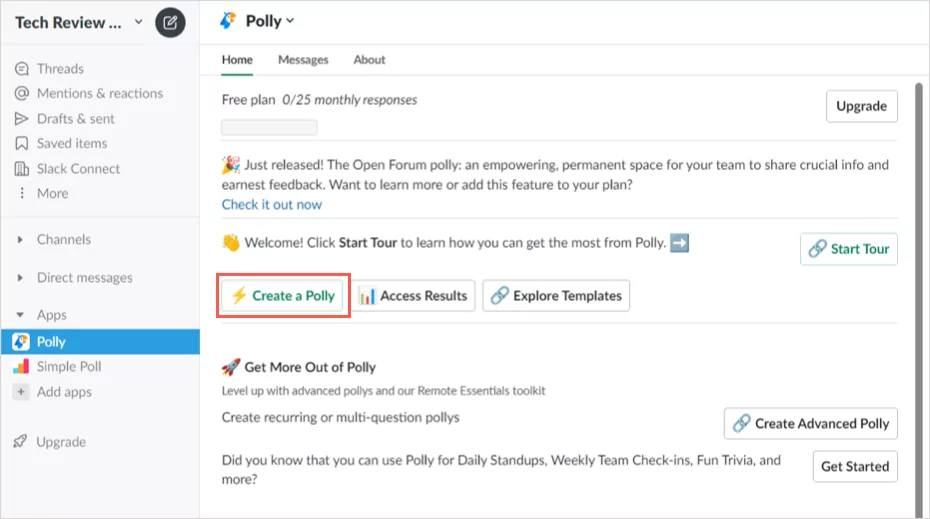930x519 pixels.
Task: Click the monthly responses progress bar
Action: click(269, 128)
